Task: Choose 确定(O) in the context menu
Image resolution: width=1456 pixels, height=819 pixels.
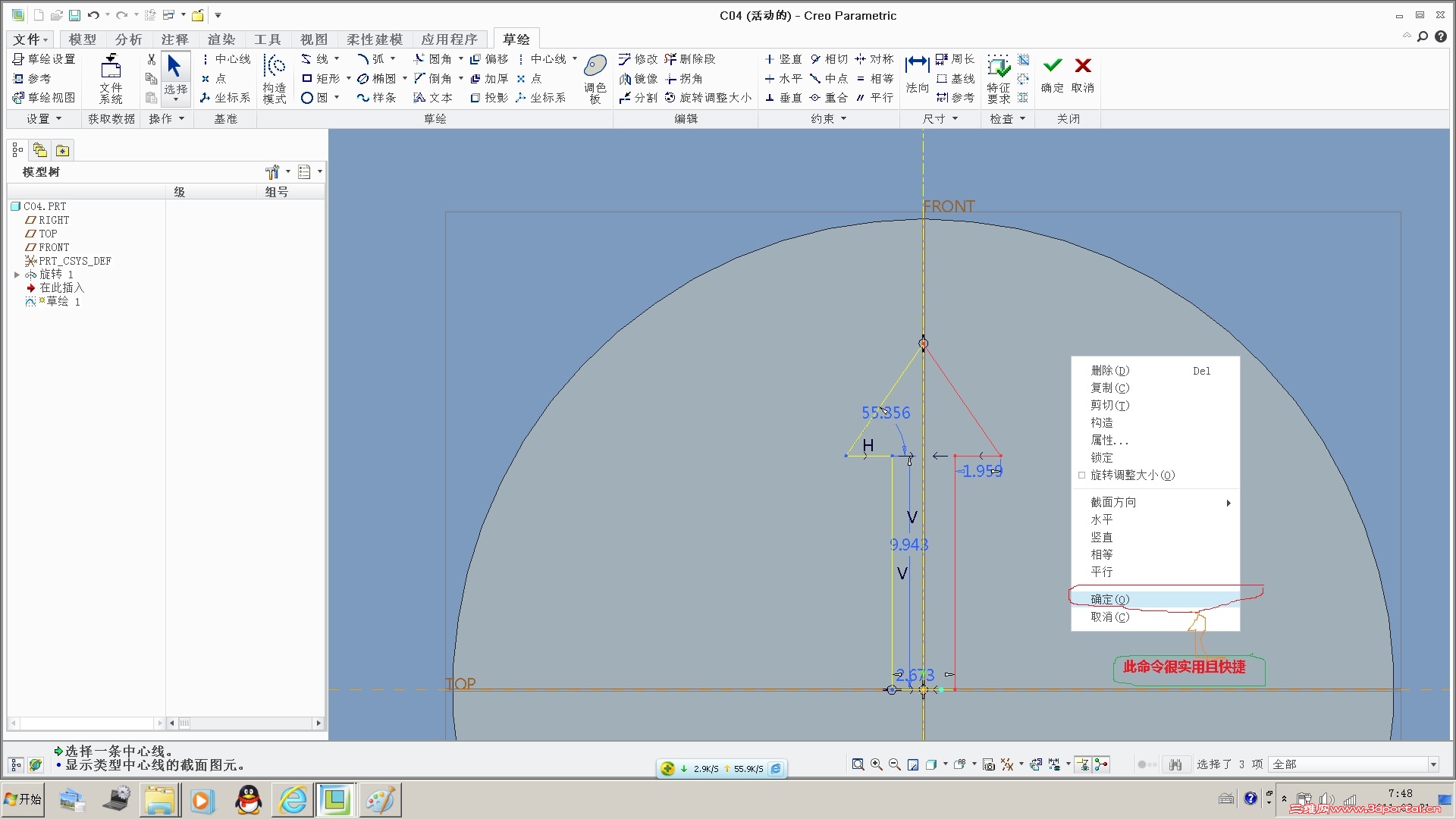Action: [x=1109, y=599]
